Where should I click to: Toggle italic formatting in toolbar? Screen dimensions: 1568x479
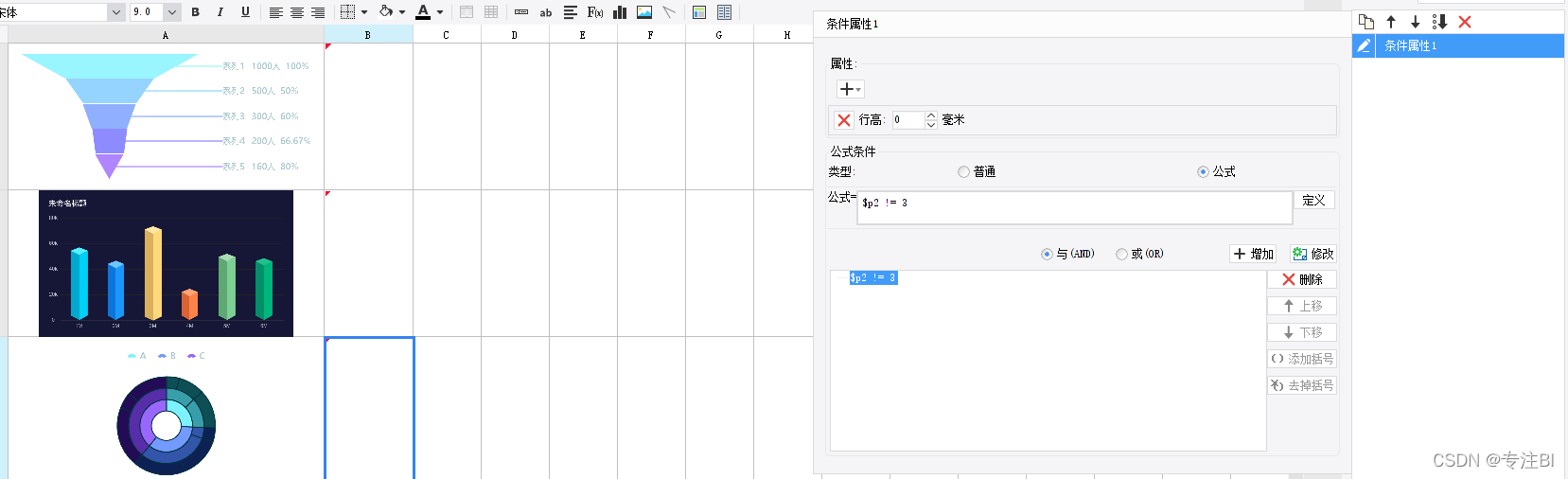point(220,12)
